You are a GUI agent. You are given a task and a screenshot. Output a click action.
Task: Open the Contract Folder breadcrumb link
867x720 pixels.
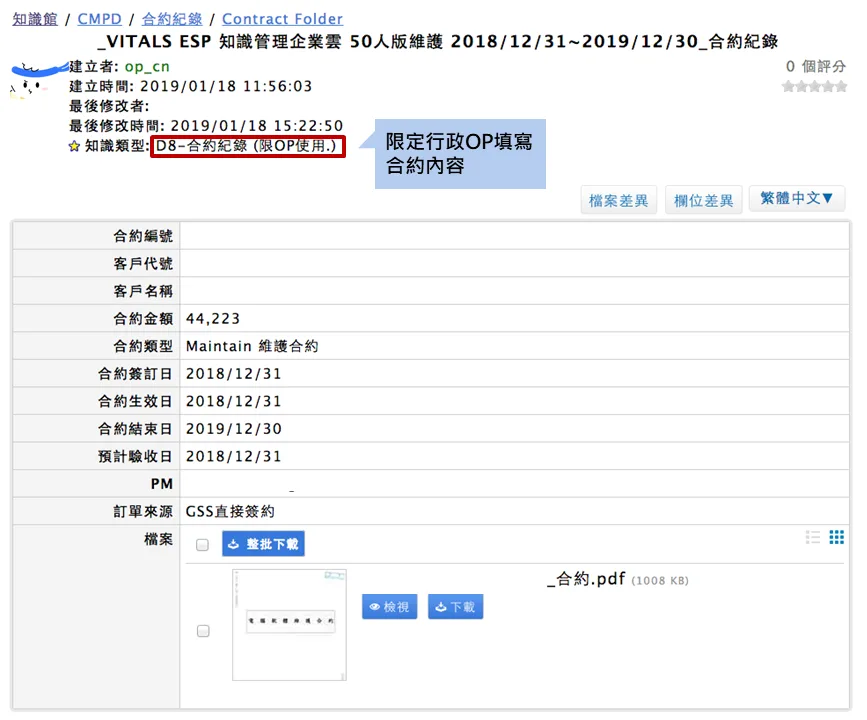point(283,19)
